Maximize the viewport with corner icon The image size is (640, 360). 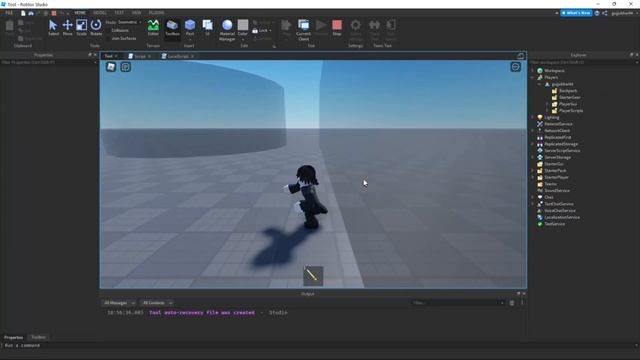click(520, 56)
